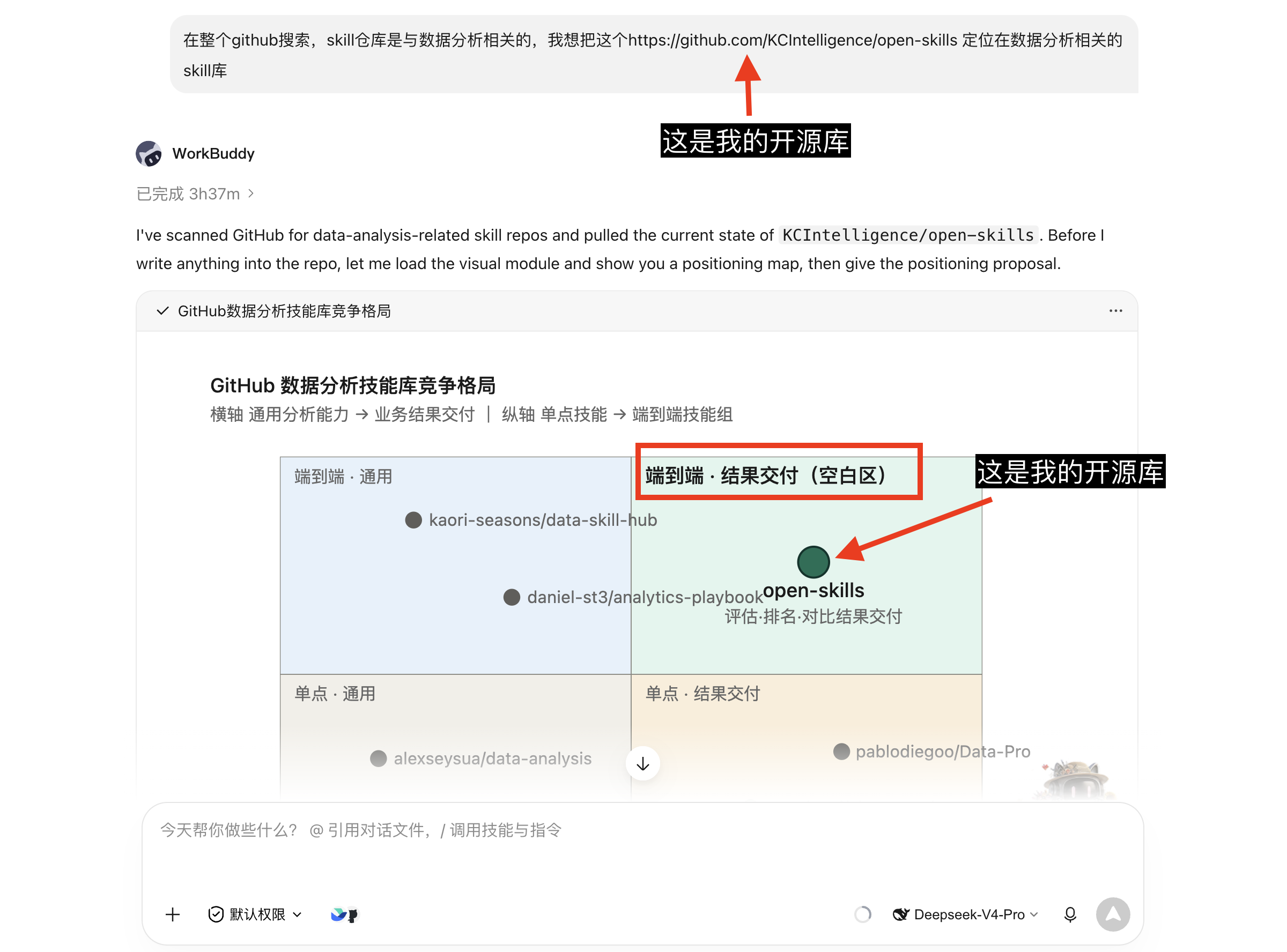Click the mascot character beside the input box
Viewport: 1287px width, 952px height.
tap(1074, 780)
